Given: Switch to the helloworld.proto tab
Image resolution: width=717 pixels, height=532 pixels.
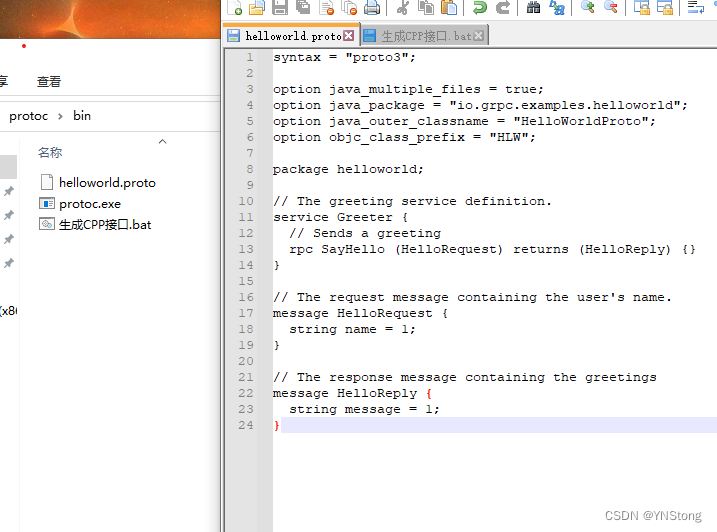Looking at the screenshot, I should pyautogui.click(x=293, y=36).
